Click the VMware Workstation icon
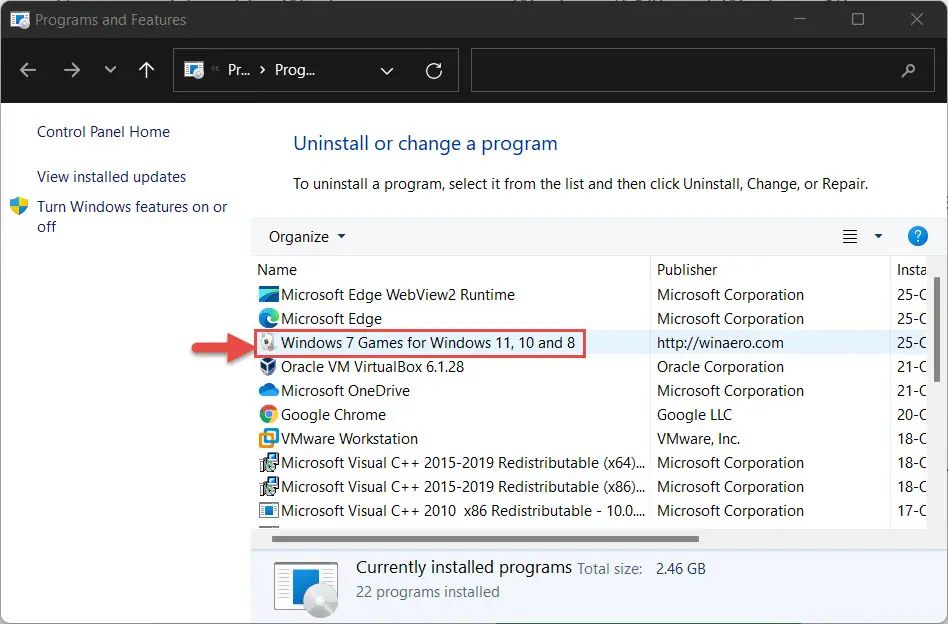The image size is (948, 624). tap(268, 438)
